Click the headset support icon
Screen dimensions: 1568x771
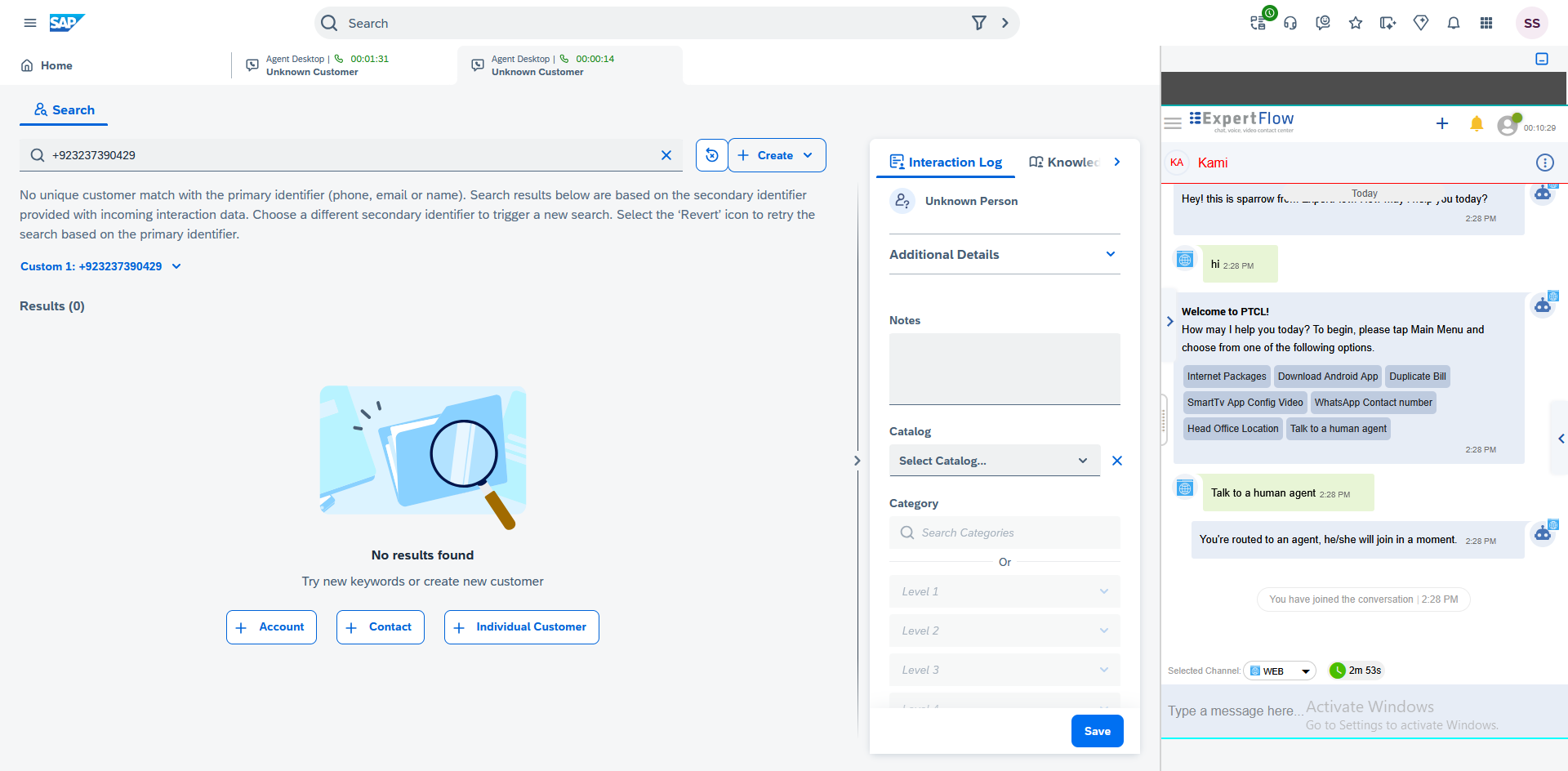point(1290,23)
